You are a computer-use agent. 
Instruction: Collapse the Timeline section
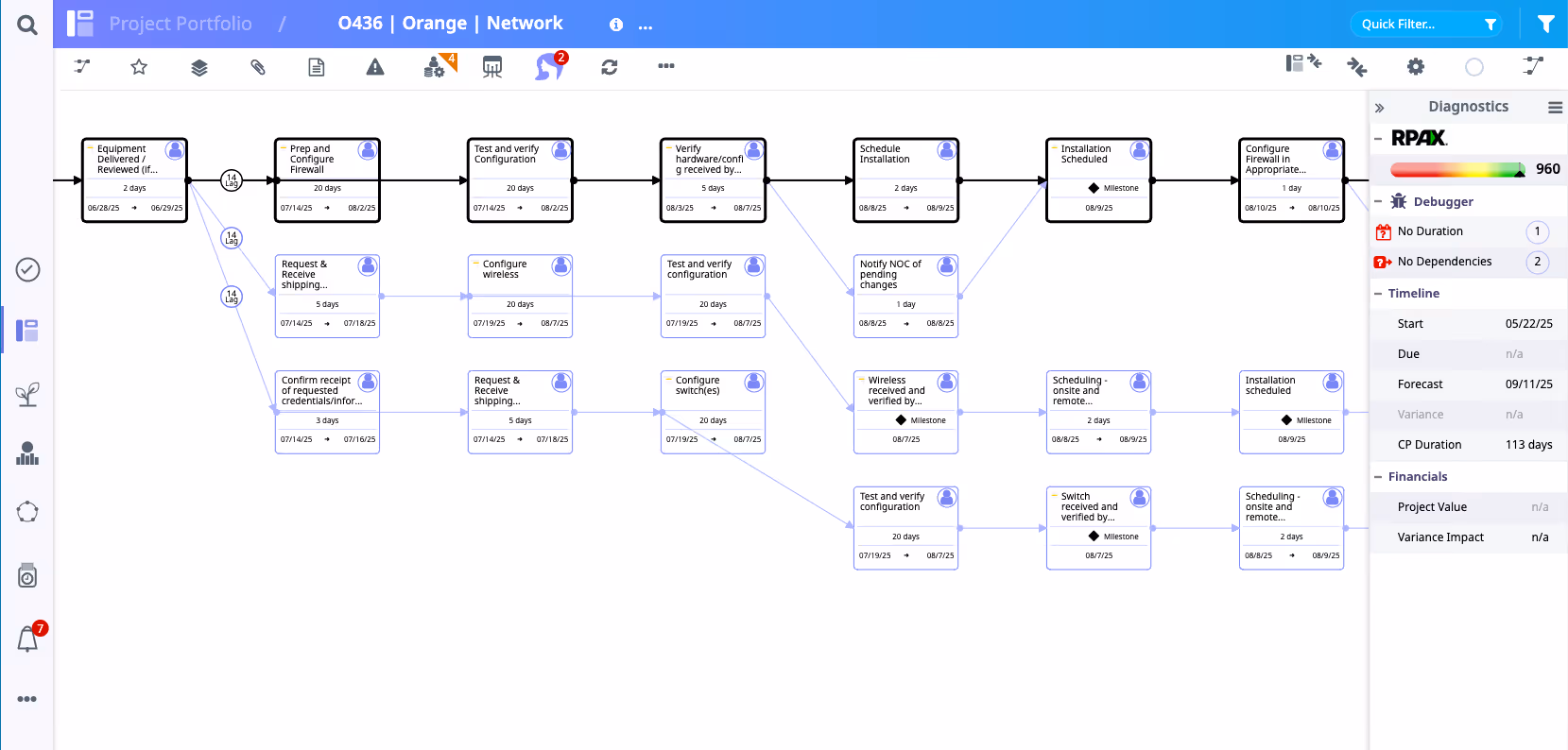[x=1378, y=294]
